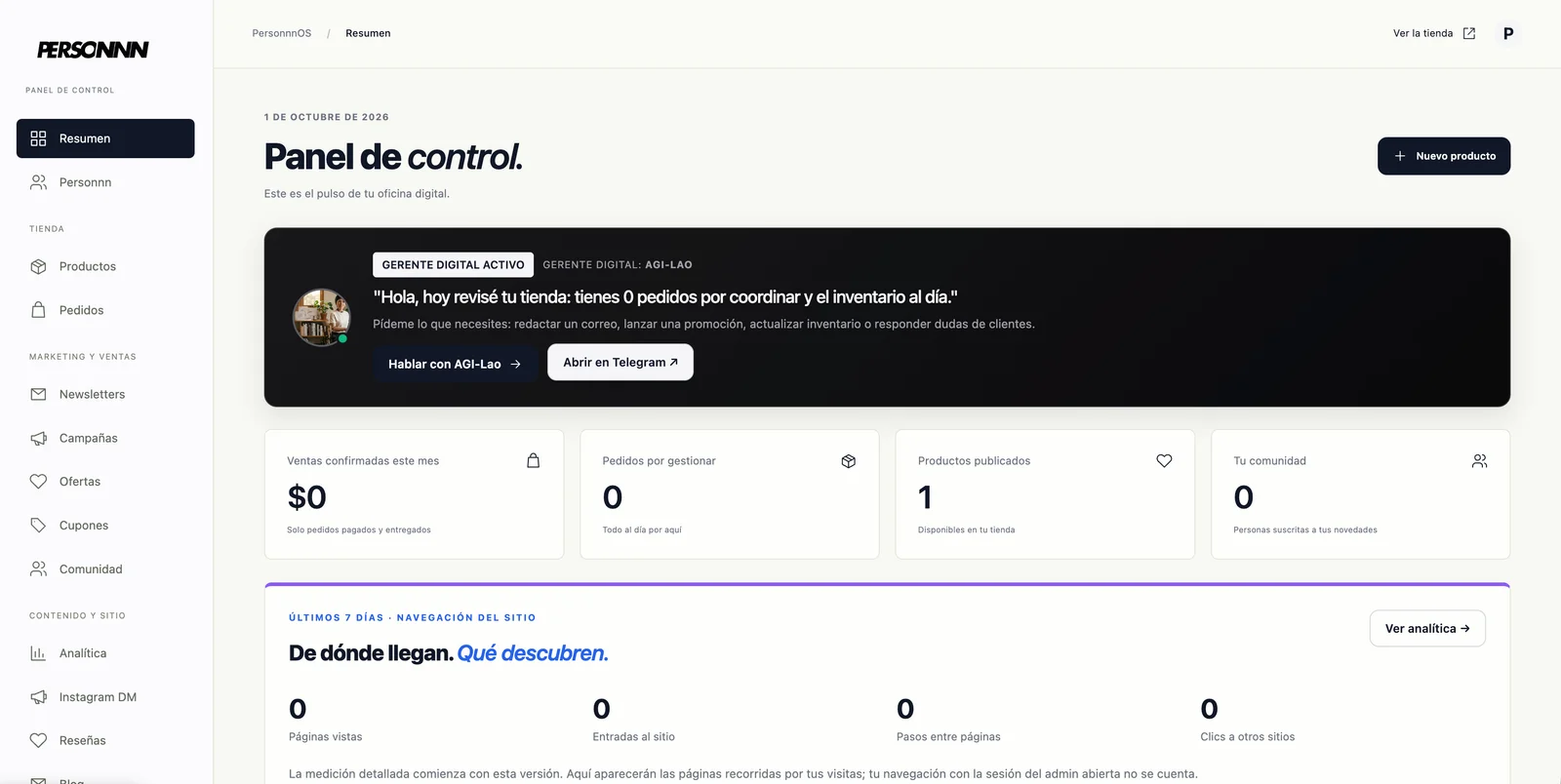
Task: Open Productos box icon
Action: point(38,266)
